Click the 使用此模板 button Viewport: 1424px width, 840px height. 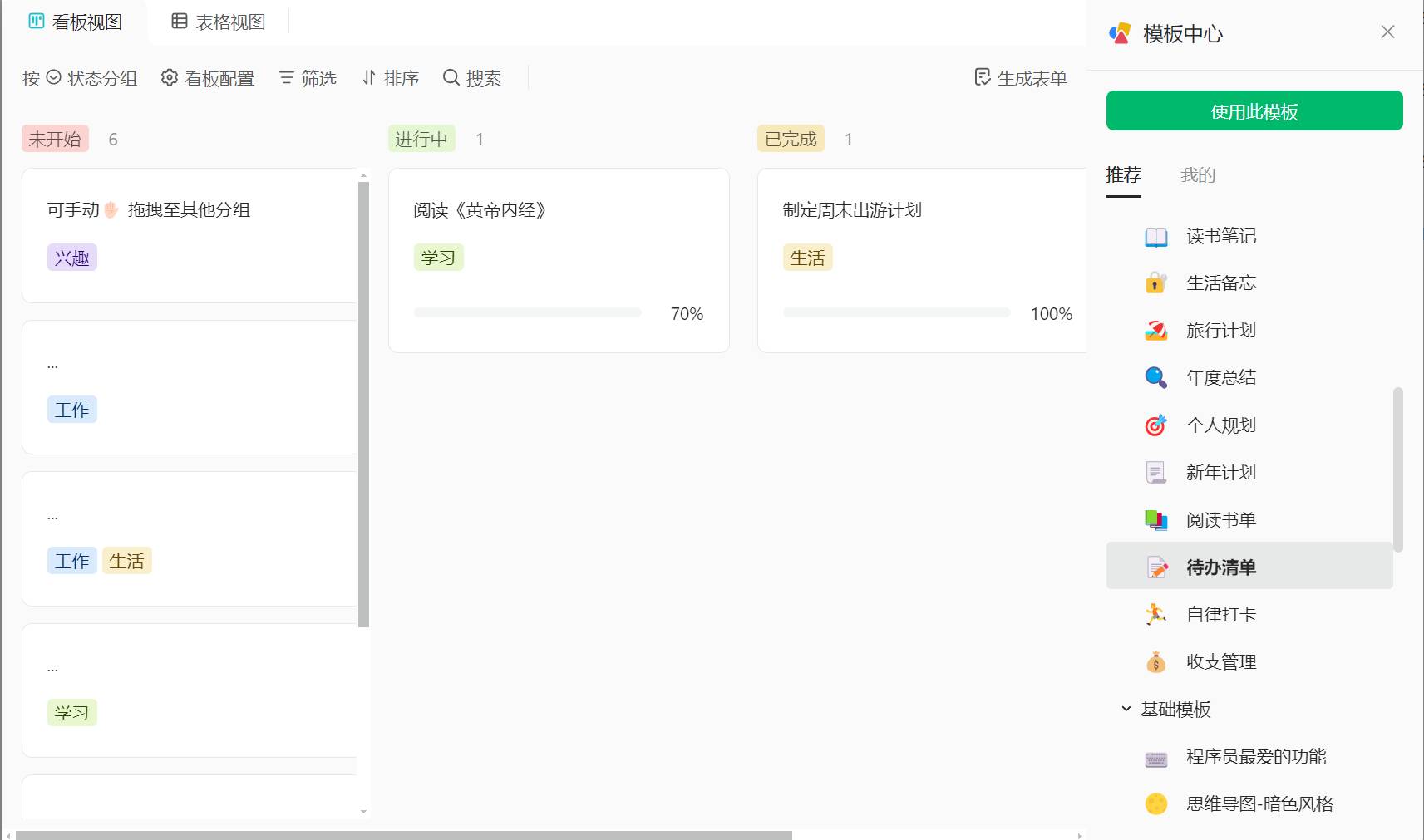(1254, 111)
